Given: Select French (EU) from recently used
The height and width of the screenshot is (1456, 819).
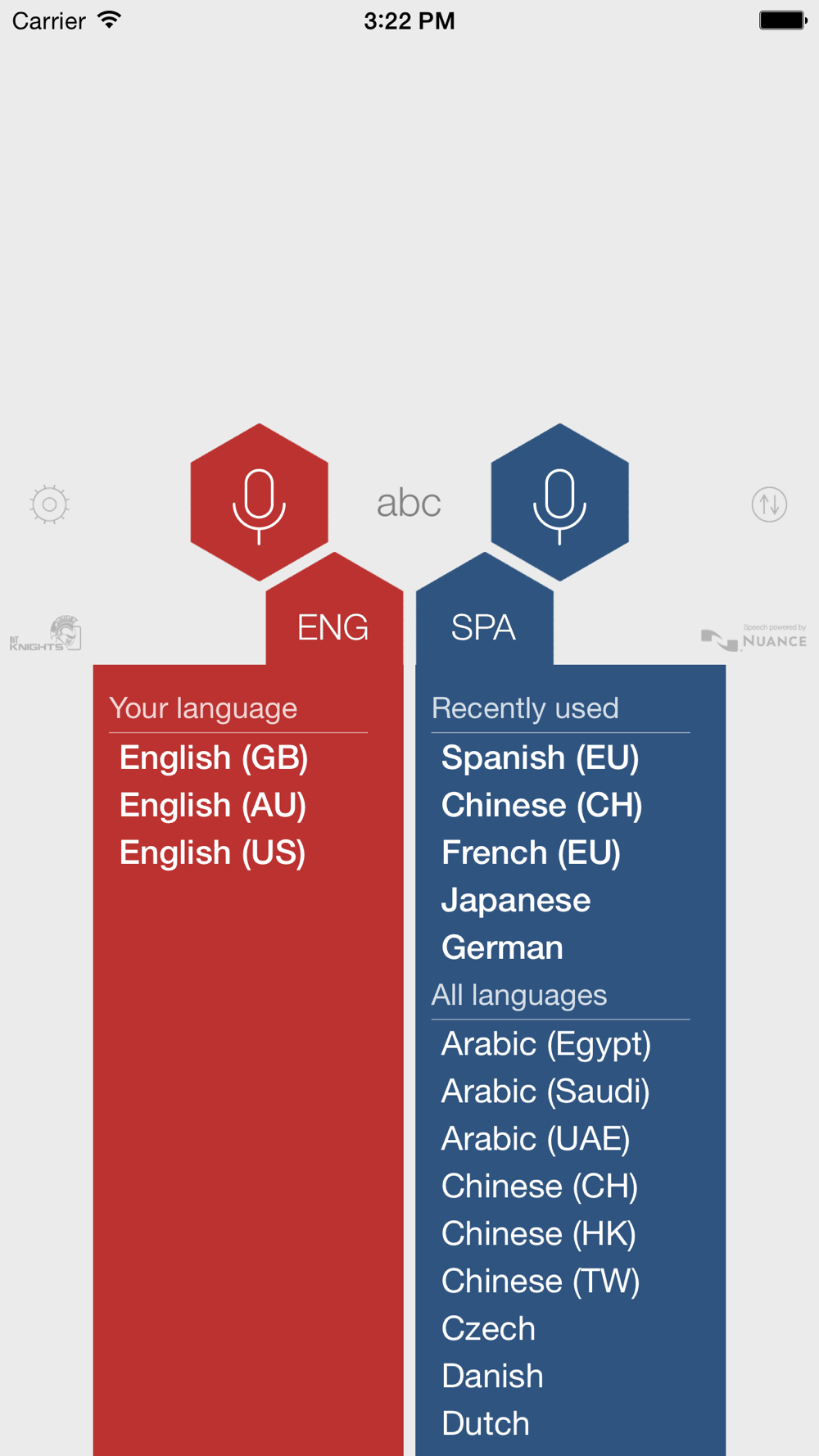Looking at the screenshot, I should (531, 852).
